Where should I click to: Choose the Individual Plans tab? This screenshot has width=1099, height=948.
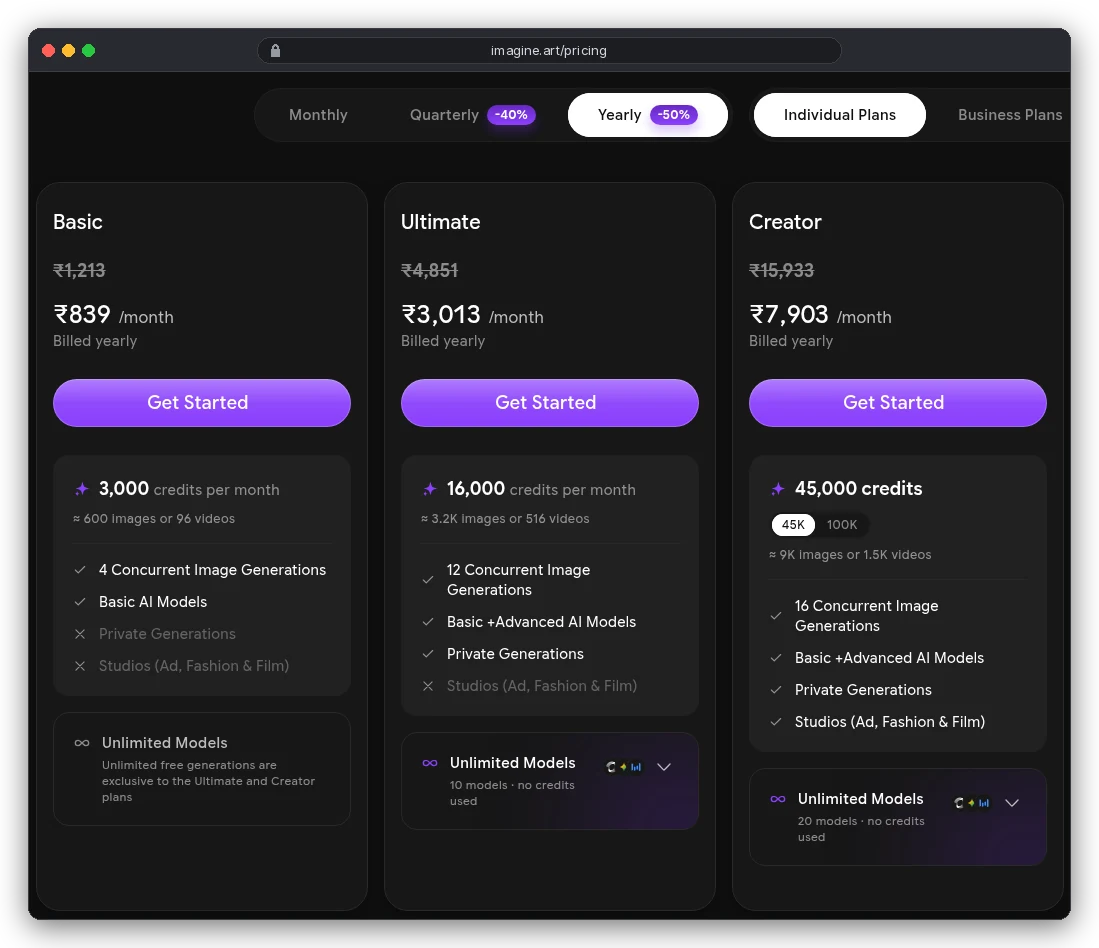click(840, 115)
